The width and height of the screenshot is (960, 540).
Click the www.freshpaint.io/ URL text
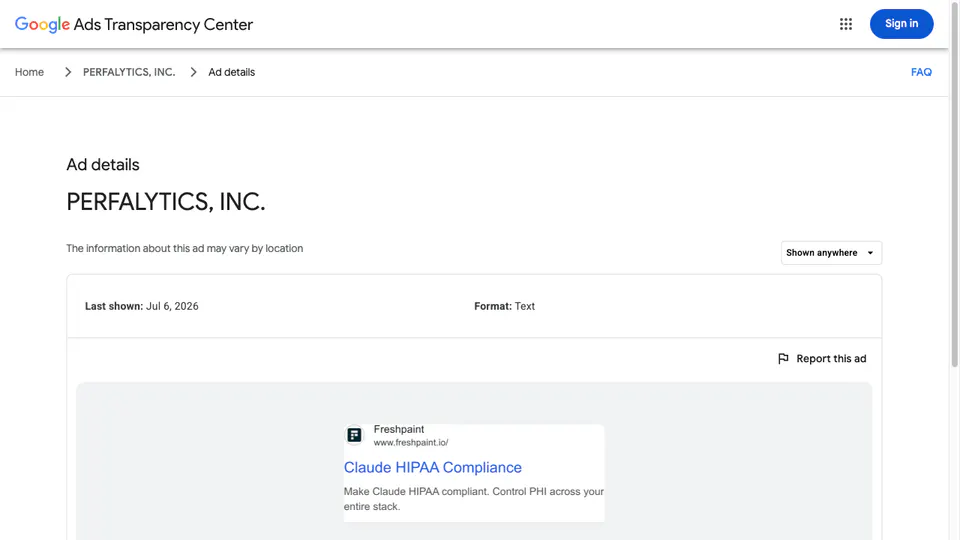411,443
